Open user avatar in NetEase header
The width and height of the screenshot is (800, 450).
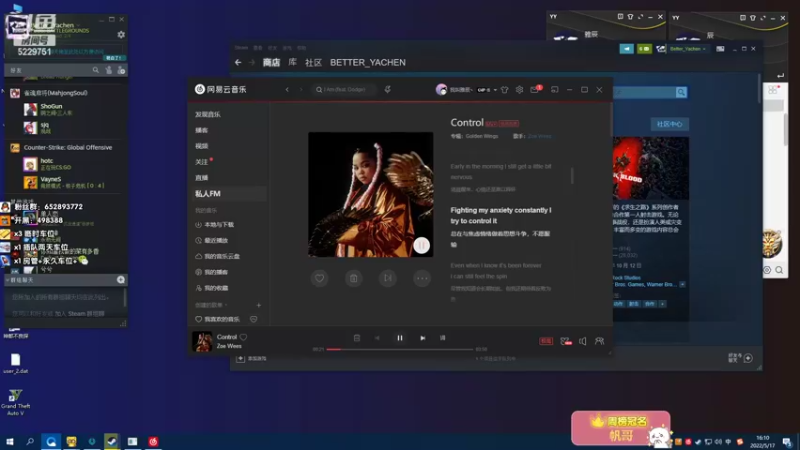coord(441,89)
